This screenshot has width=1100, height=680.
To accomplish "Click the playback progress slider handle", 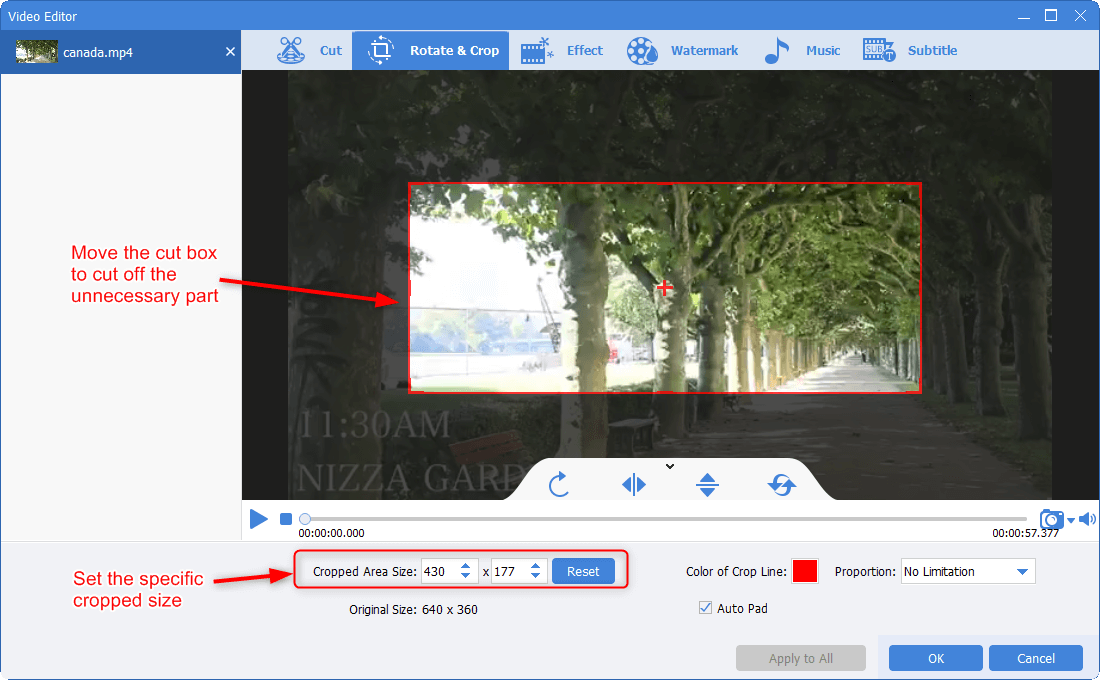I will [304, 519].
